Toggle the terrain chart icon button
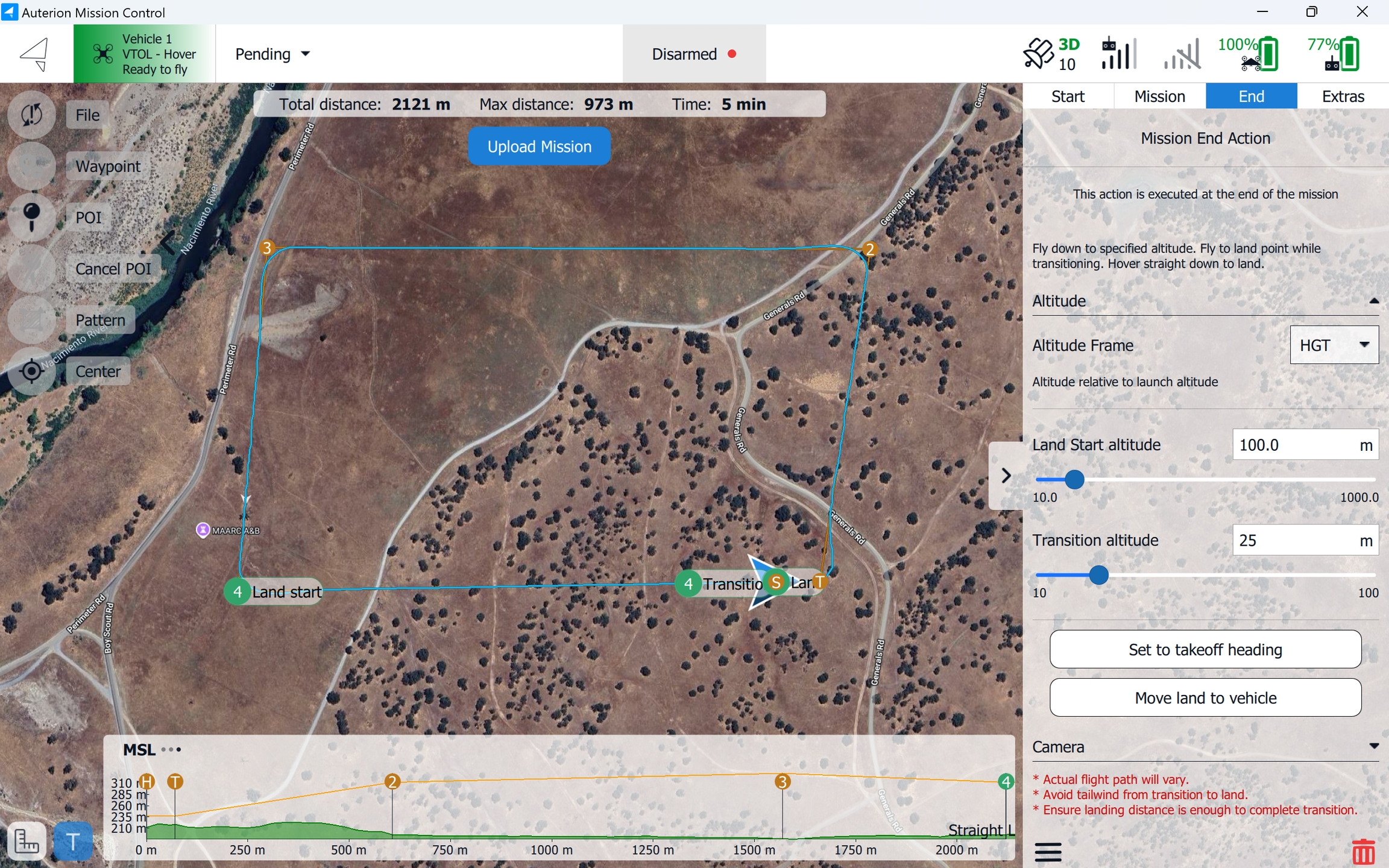The image size is (1389, 868). [27, 841]
